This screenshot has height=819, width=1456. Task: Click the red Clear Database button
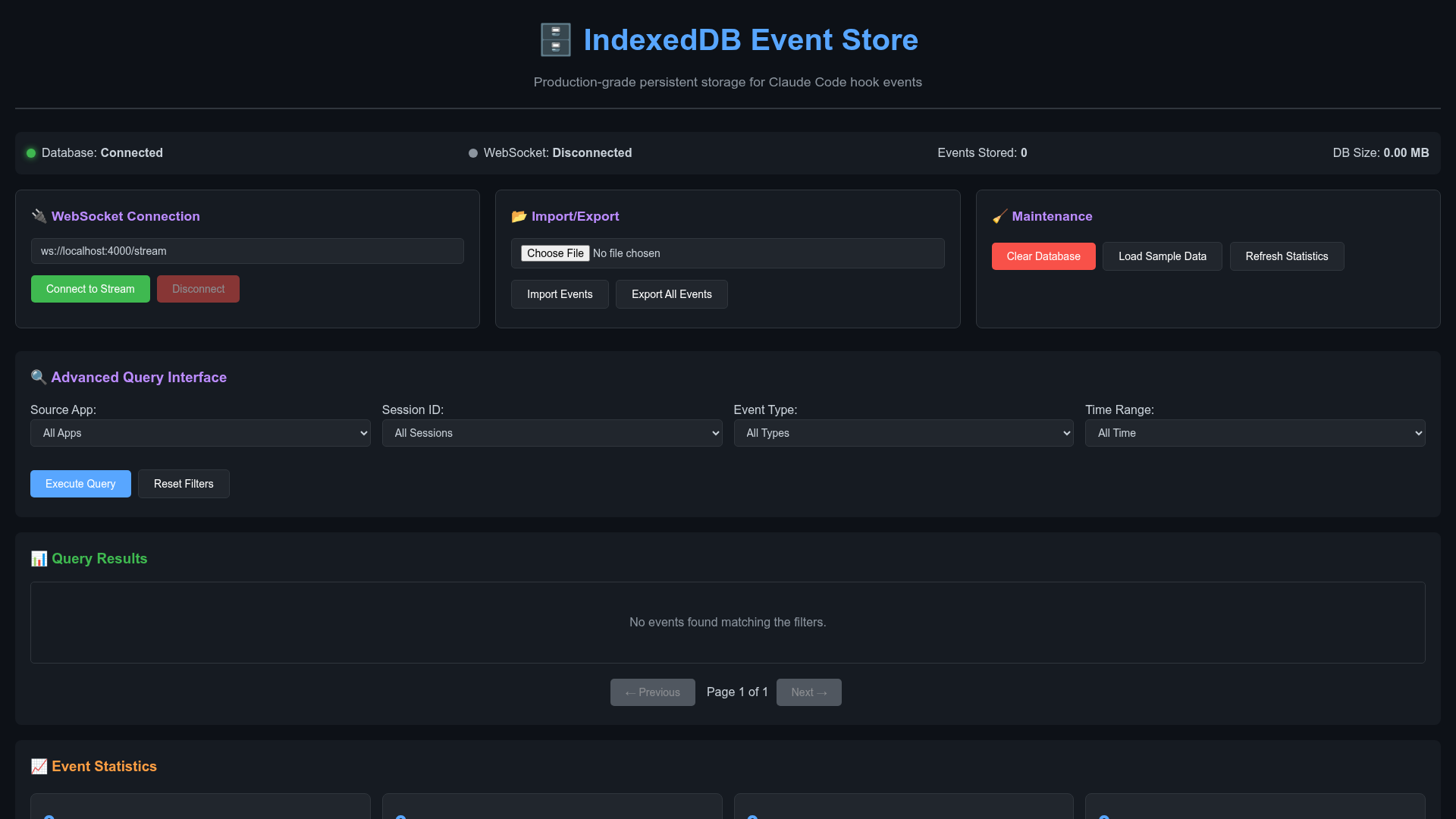pyautogui.click(x=1043, y=256)
